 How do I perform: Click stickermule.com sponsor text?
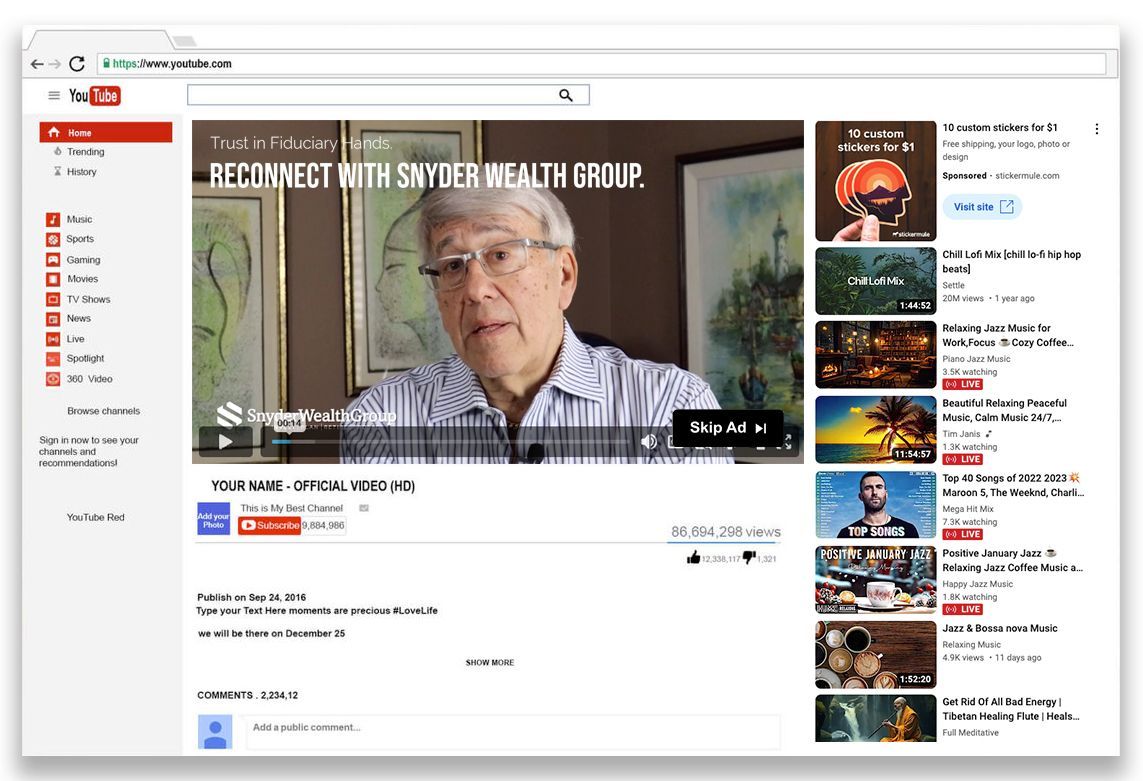click(x=1027, y=176)
